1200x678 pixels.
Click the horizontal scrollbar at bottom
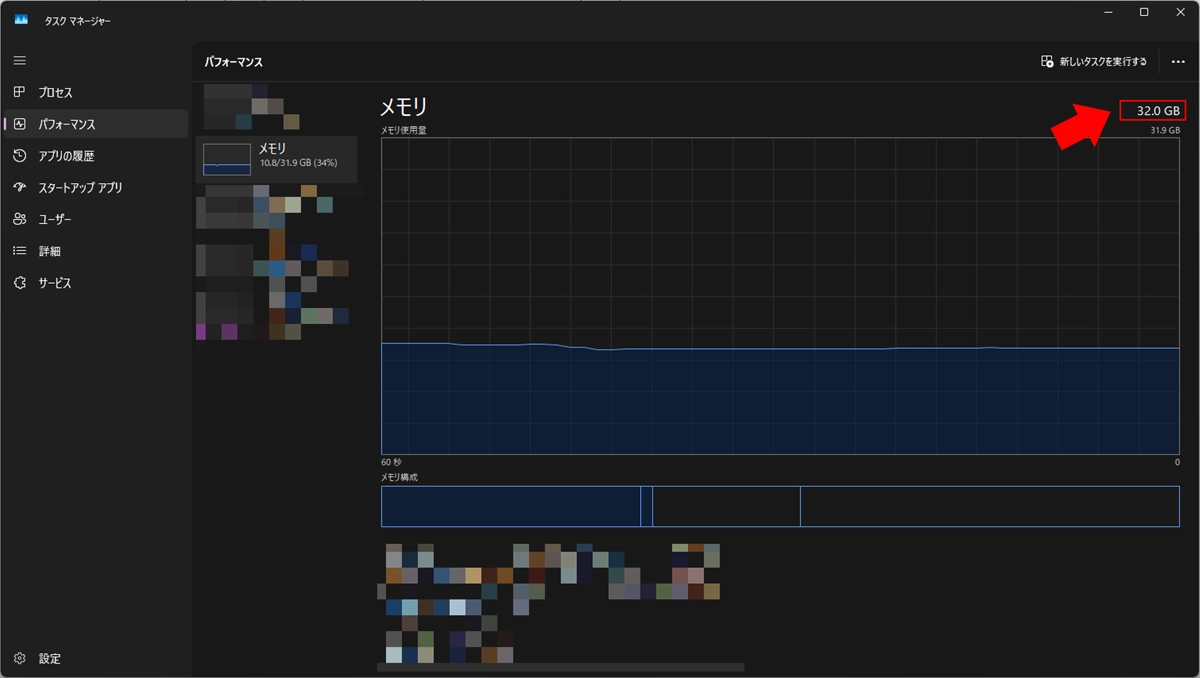click(x=560, y=667)
